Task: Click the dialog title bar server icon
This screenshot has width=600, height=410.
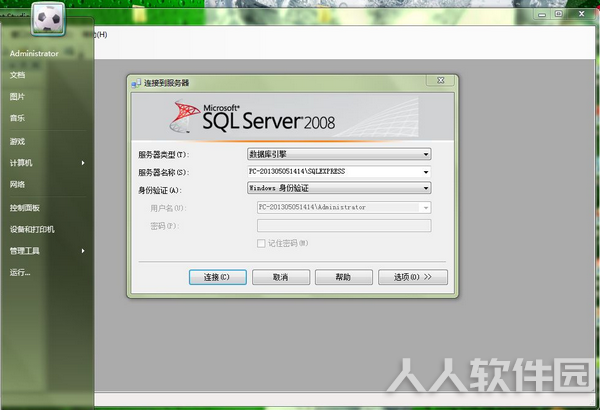Action: (136, 83)
